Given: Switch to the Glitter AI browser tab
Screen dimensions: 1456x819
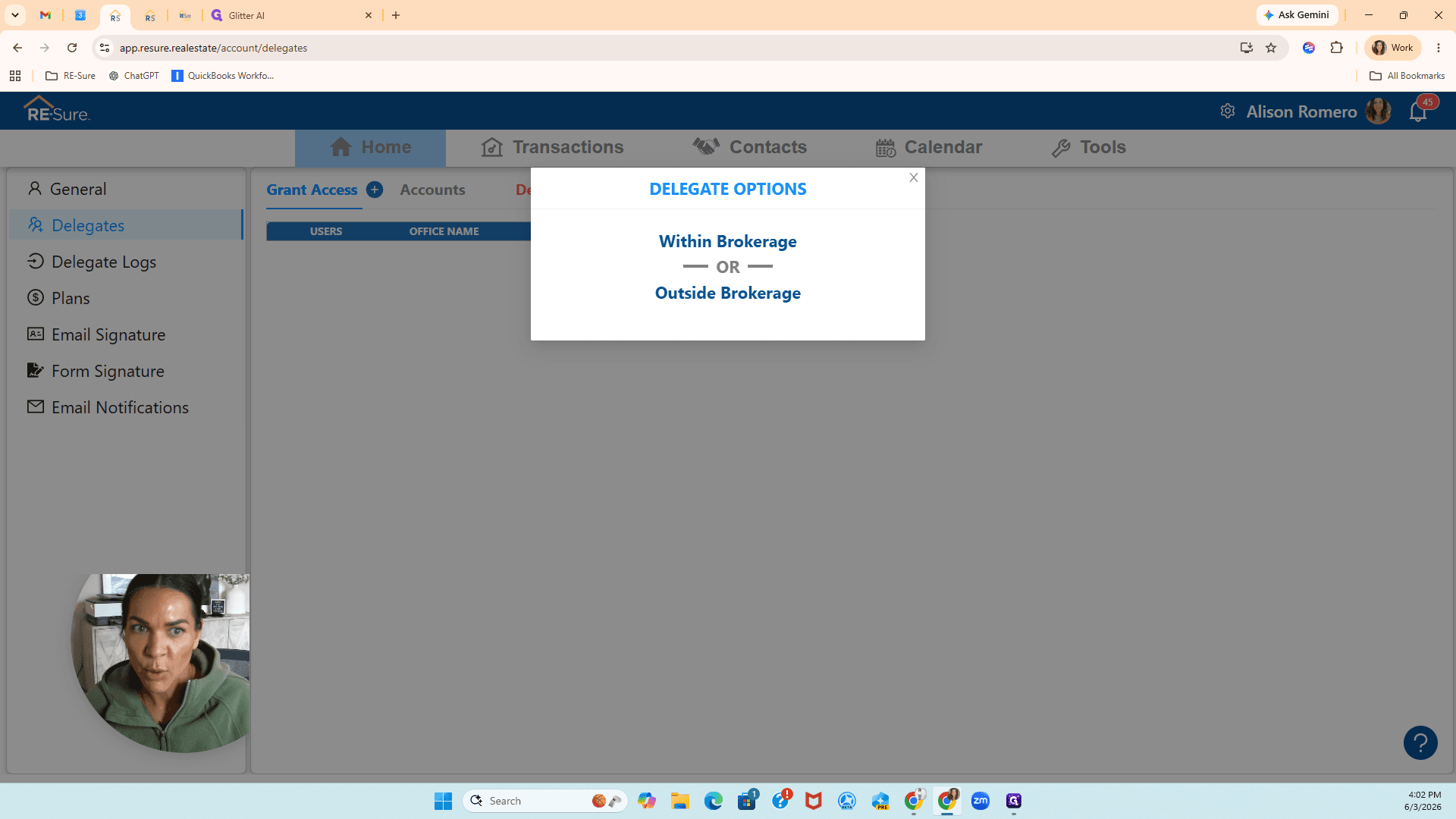Looking at the screenshot, I should click(292, 15).
